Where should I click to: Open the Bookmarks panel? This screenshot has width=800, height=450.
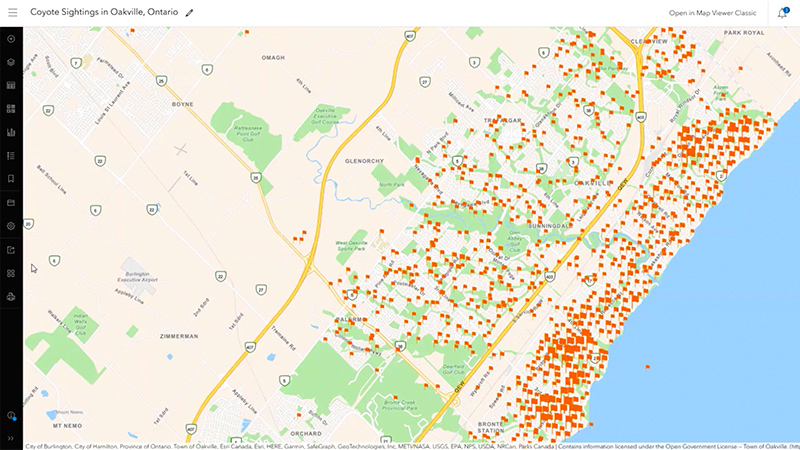[11, 179]
